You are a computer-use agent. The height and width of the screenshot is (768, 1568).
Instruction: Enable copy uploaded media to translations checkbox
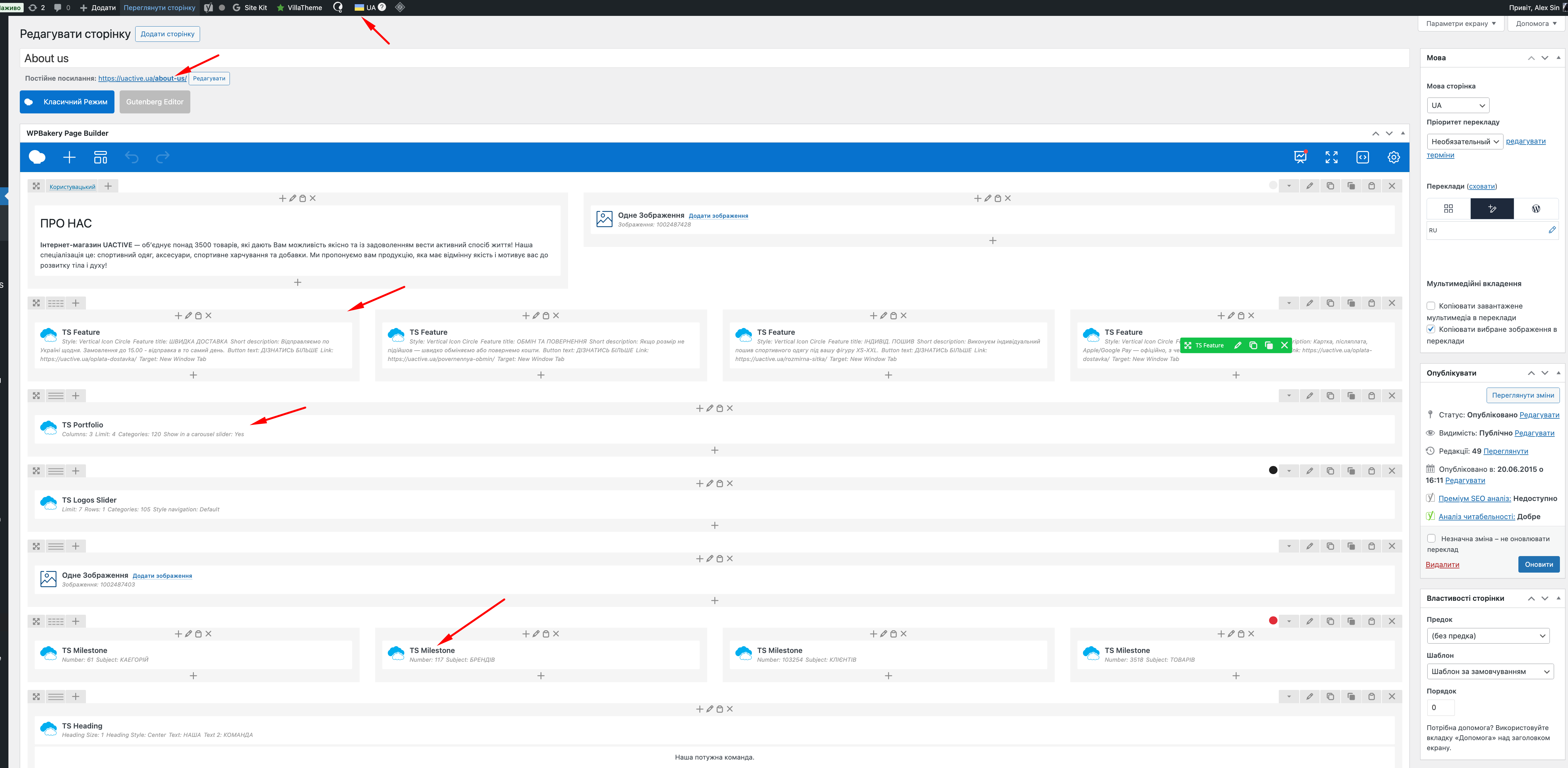pyautogui.click(x=1431, y=306)
